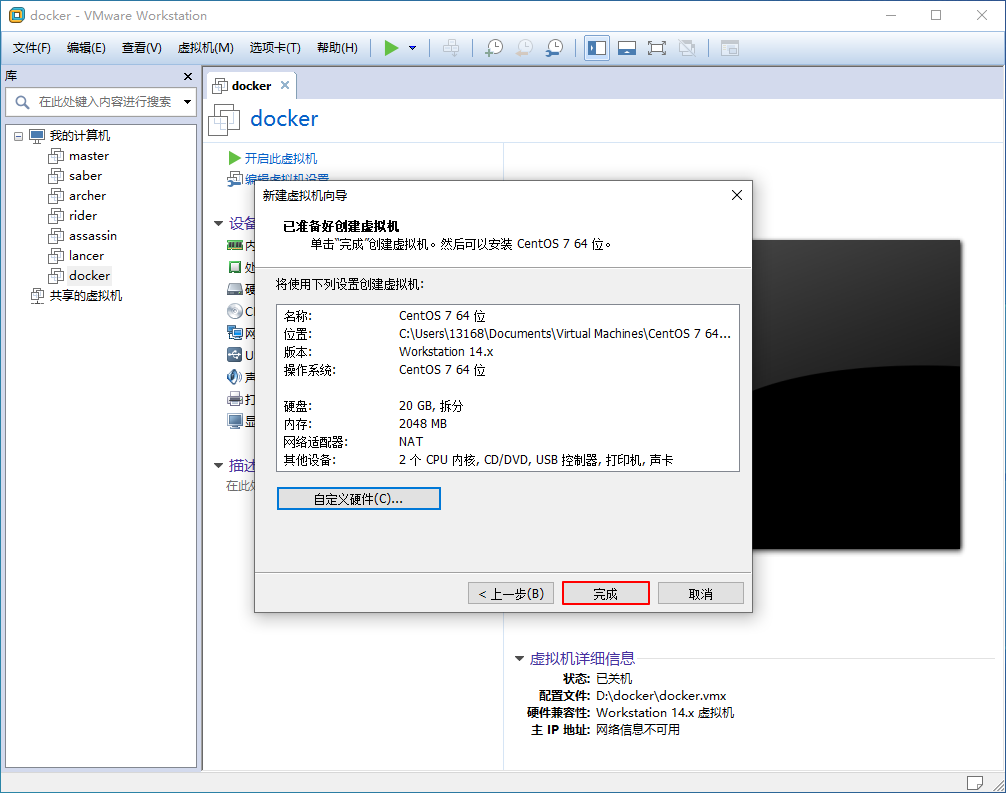The width and height of the screenshot is (1006, 793).
Task: Click the magnifier icon in the search box
Action: (x=22, y=101)
